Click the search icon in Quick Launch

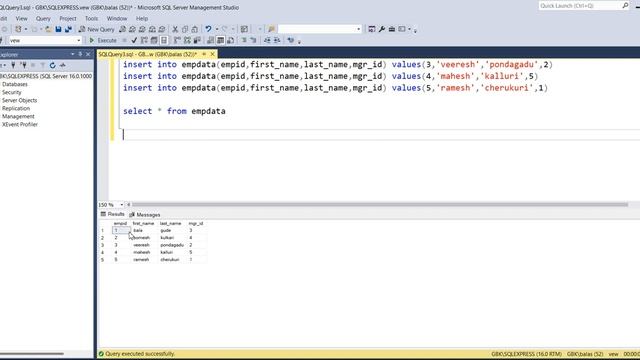pos(625,5)
